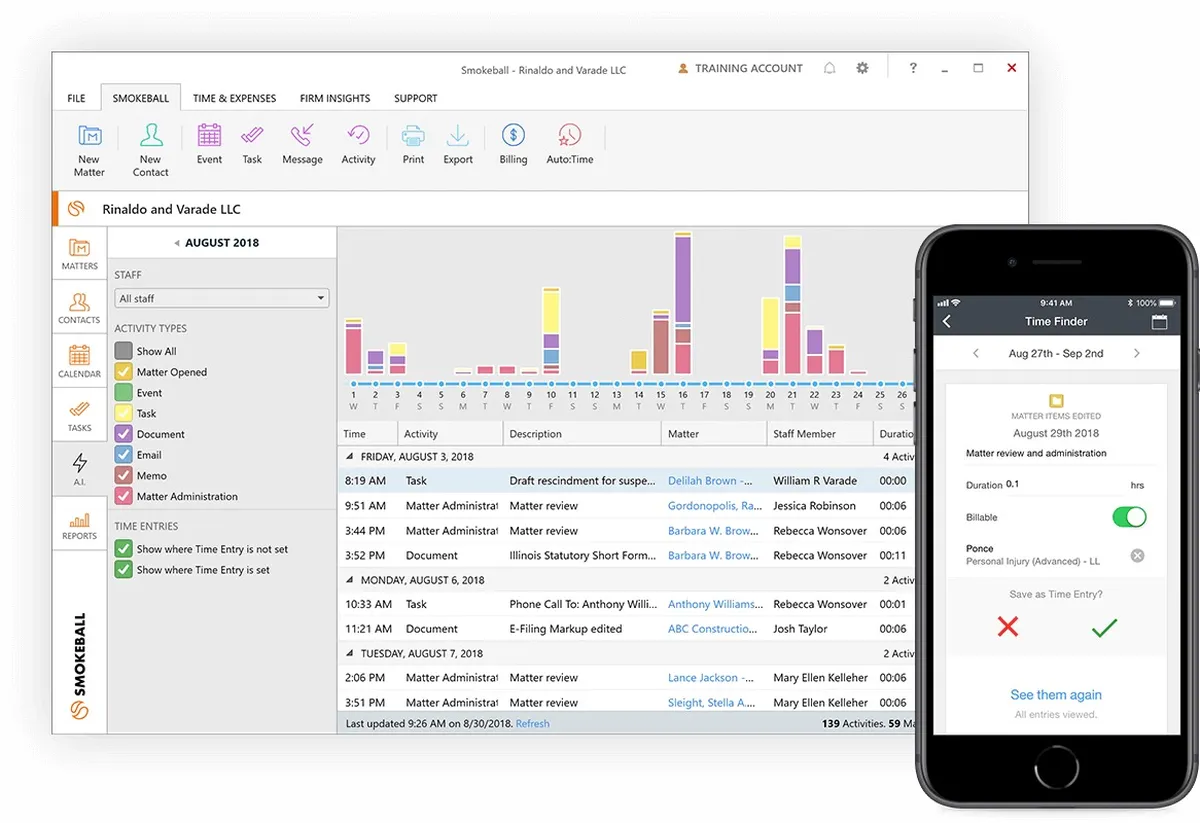The image size is (1200, 823).
Task: Confirm time entry with green checkmark
Action: point(1104,627)
